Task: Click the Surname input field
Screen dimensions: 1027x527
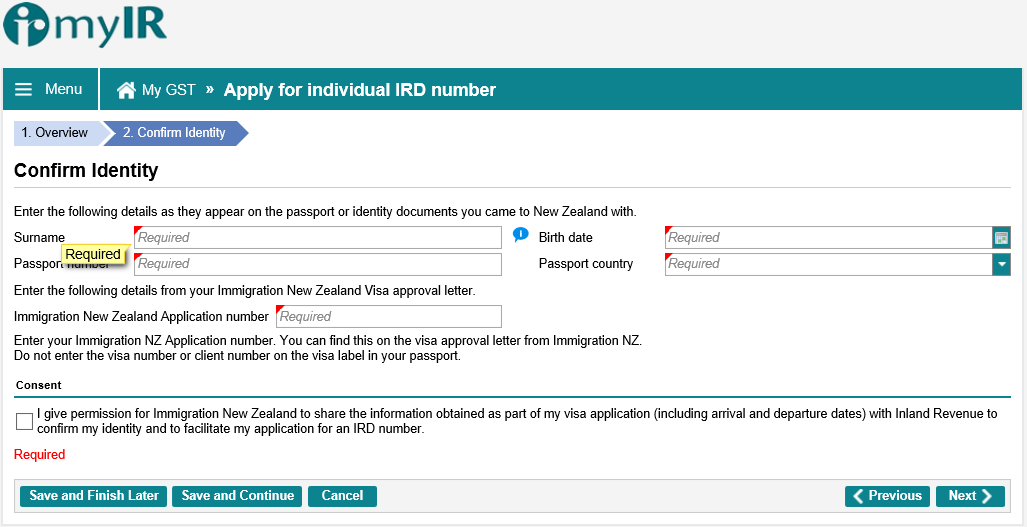Action: (x=318, y=238)
